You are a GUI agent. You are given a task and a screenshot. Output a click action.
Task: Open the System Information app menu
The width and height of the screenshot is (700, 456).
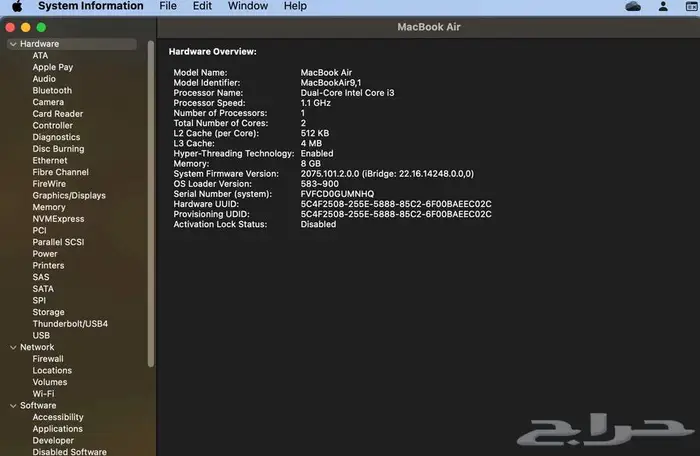91,6
